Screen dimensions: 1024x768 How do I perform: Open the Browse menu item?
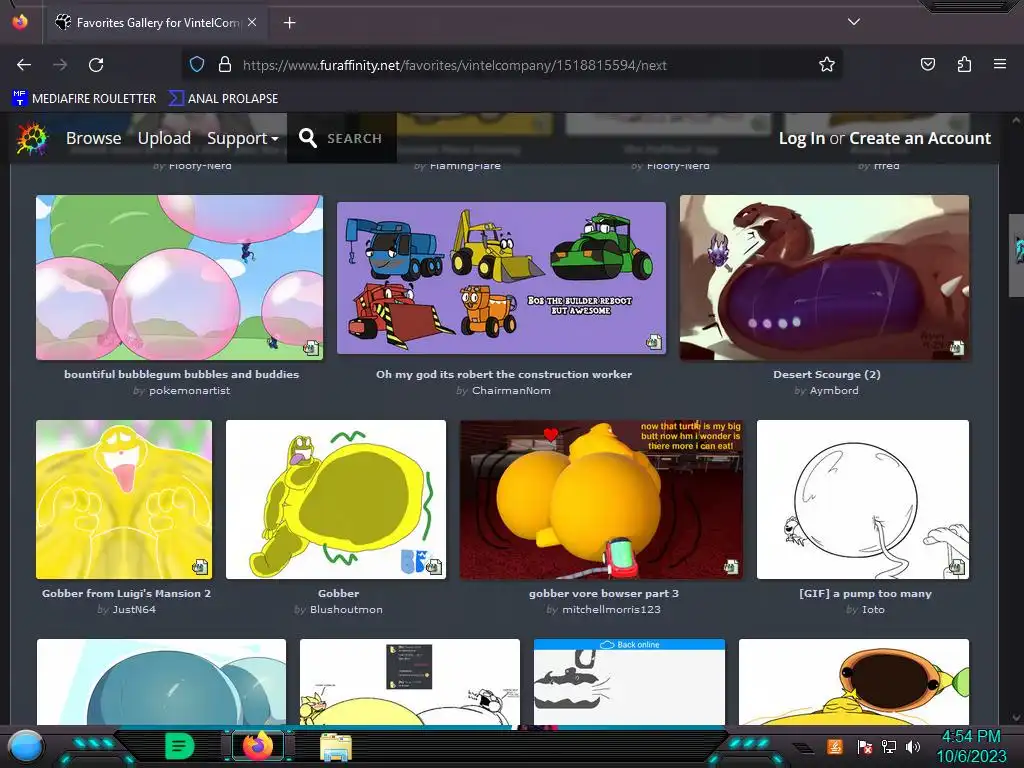[93, 138]
